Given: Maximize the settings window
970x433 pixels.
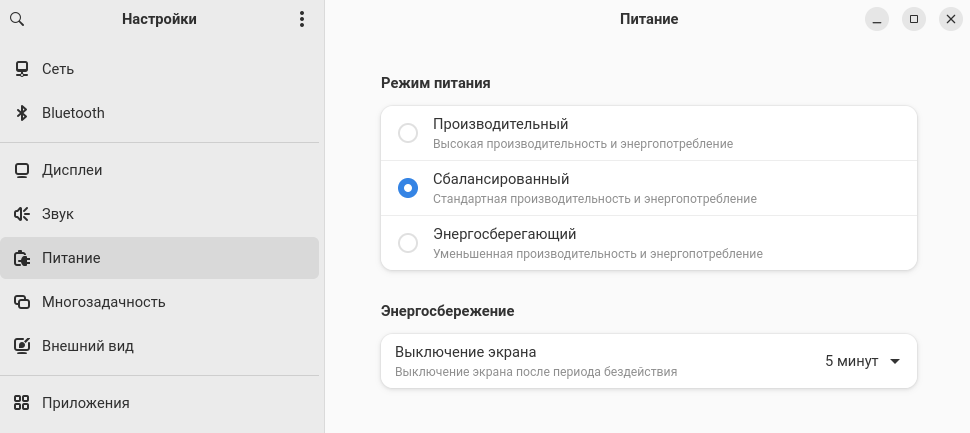Looking at the screenshot, I should coord(913,19).
